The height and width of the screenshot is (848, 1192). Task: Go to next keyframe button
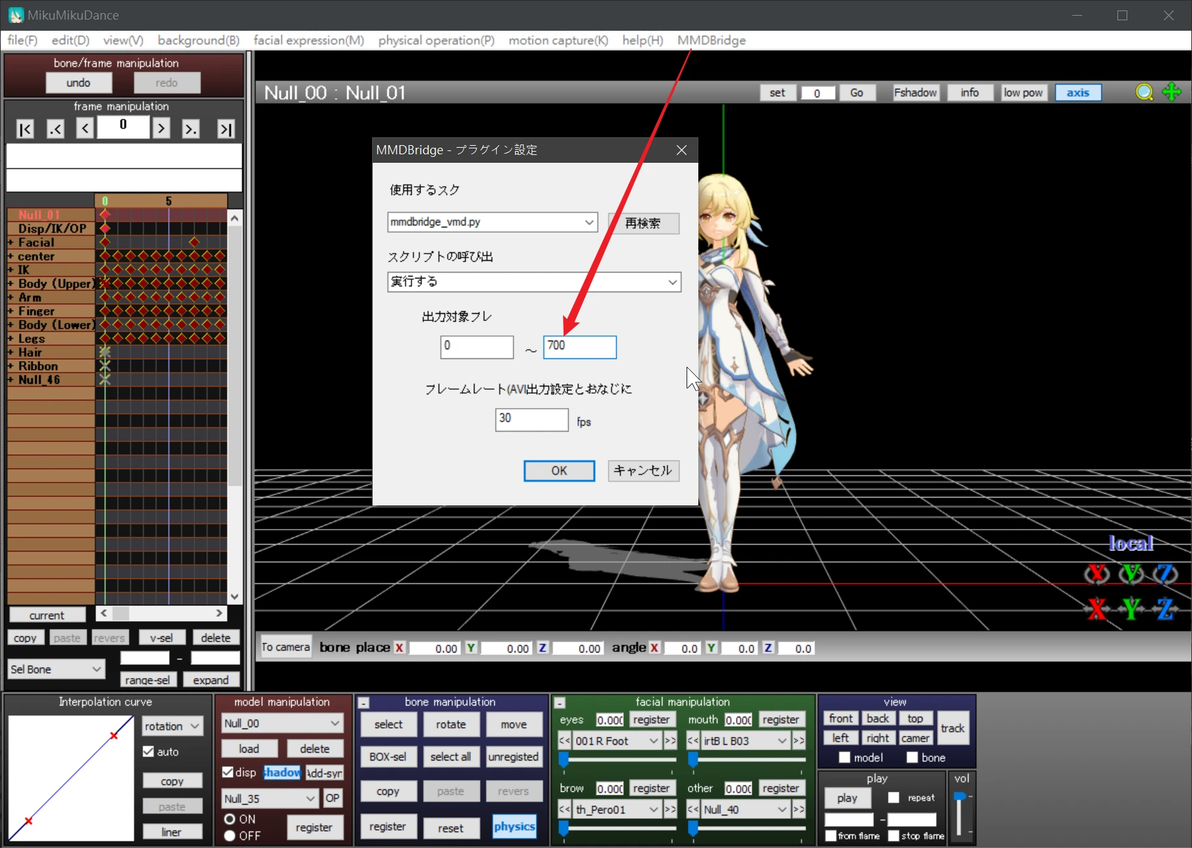click(191, 129)
